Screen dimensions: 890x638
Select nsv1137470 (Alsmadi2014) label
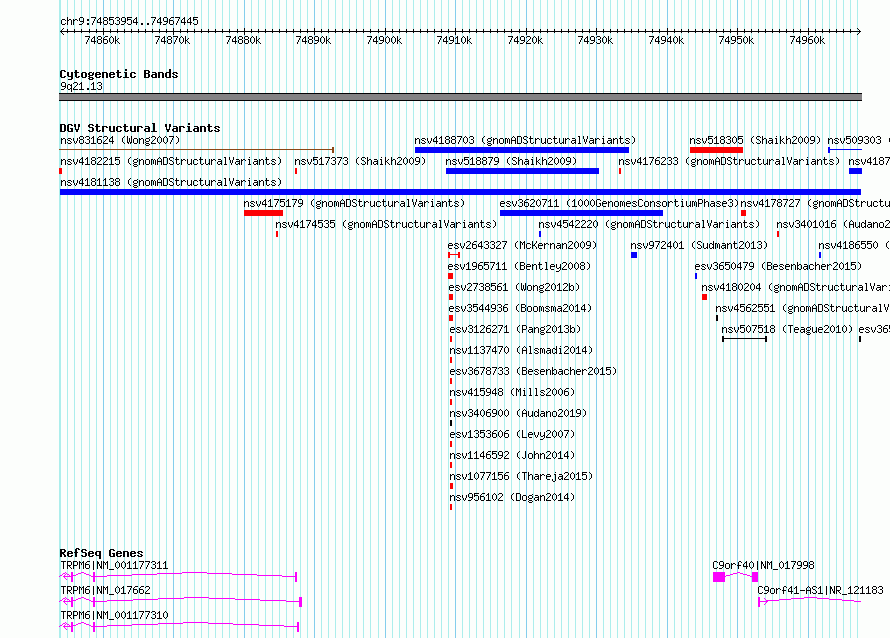click(521, 350)
